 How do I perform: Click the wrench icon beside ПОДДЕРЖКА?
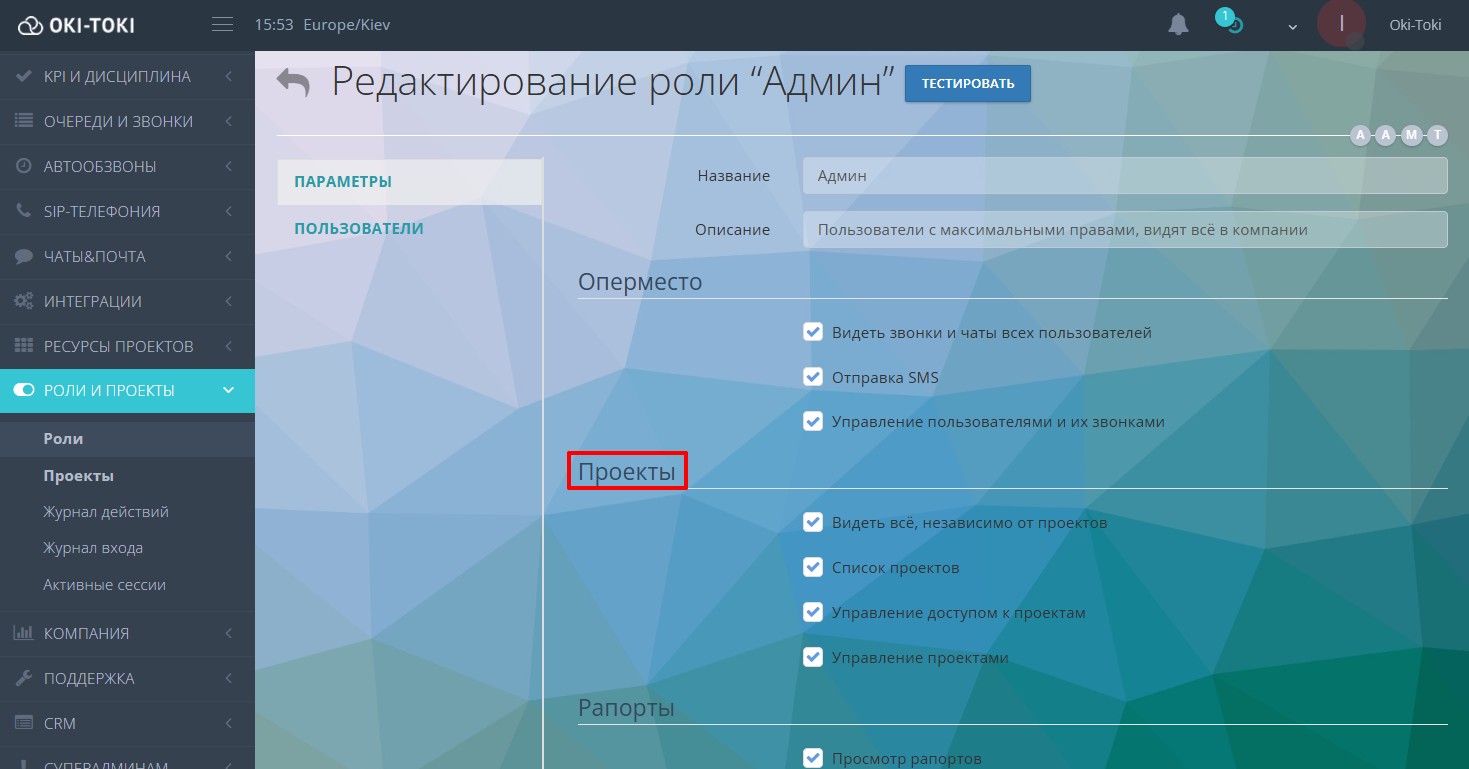23,678
